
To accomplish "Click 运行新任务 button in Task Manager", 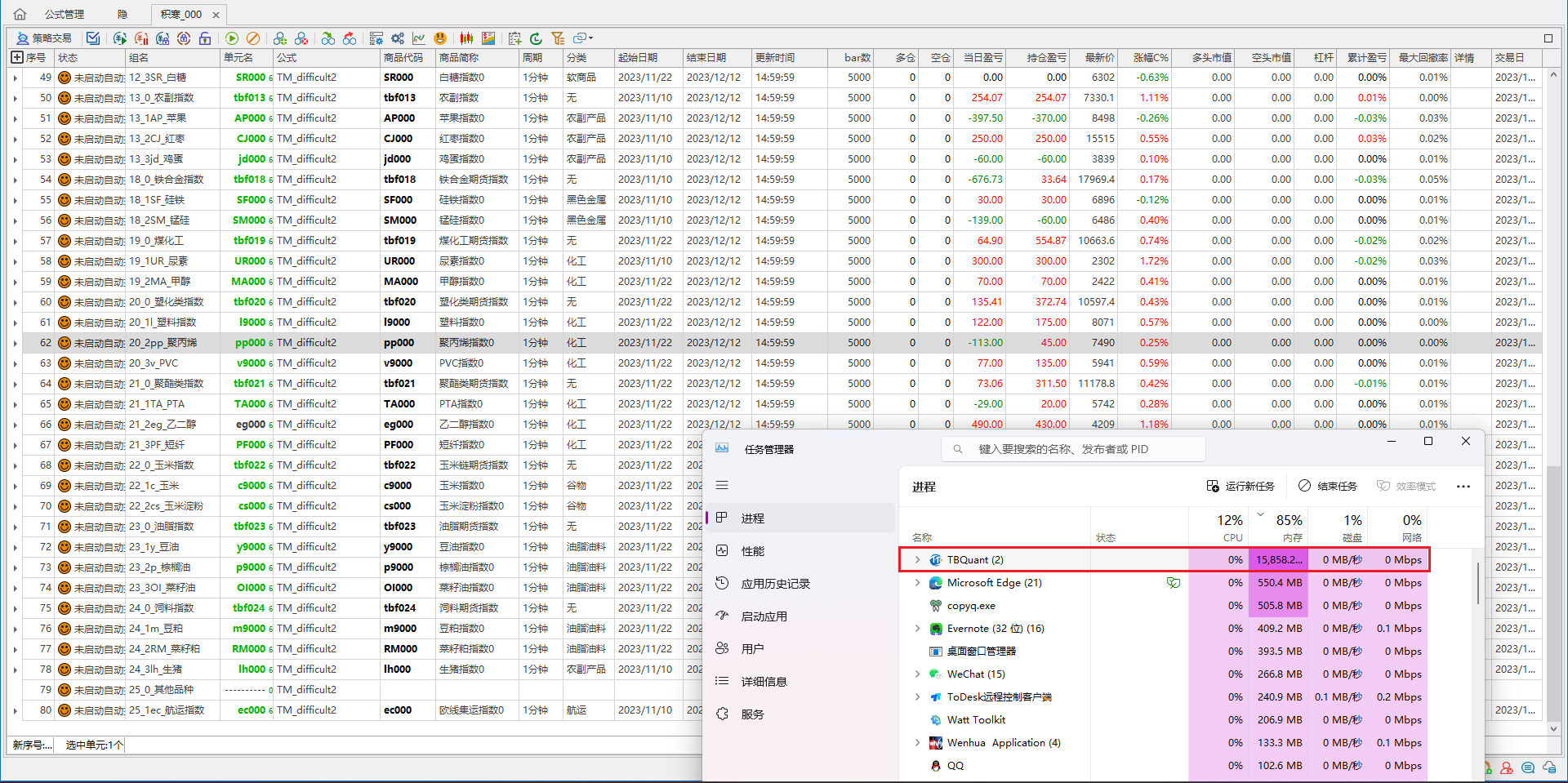I will (x=1241, y=486).
